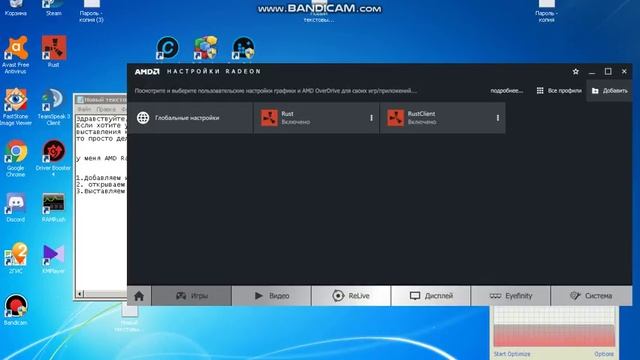This screenshot has height=360, width=640.
Task: Switch to the Игры tab
Action: coord(191,296)
